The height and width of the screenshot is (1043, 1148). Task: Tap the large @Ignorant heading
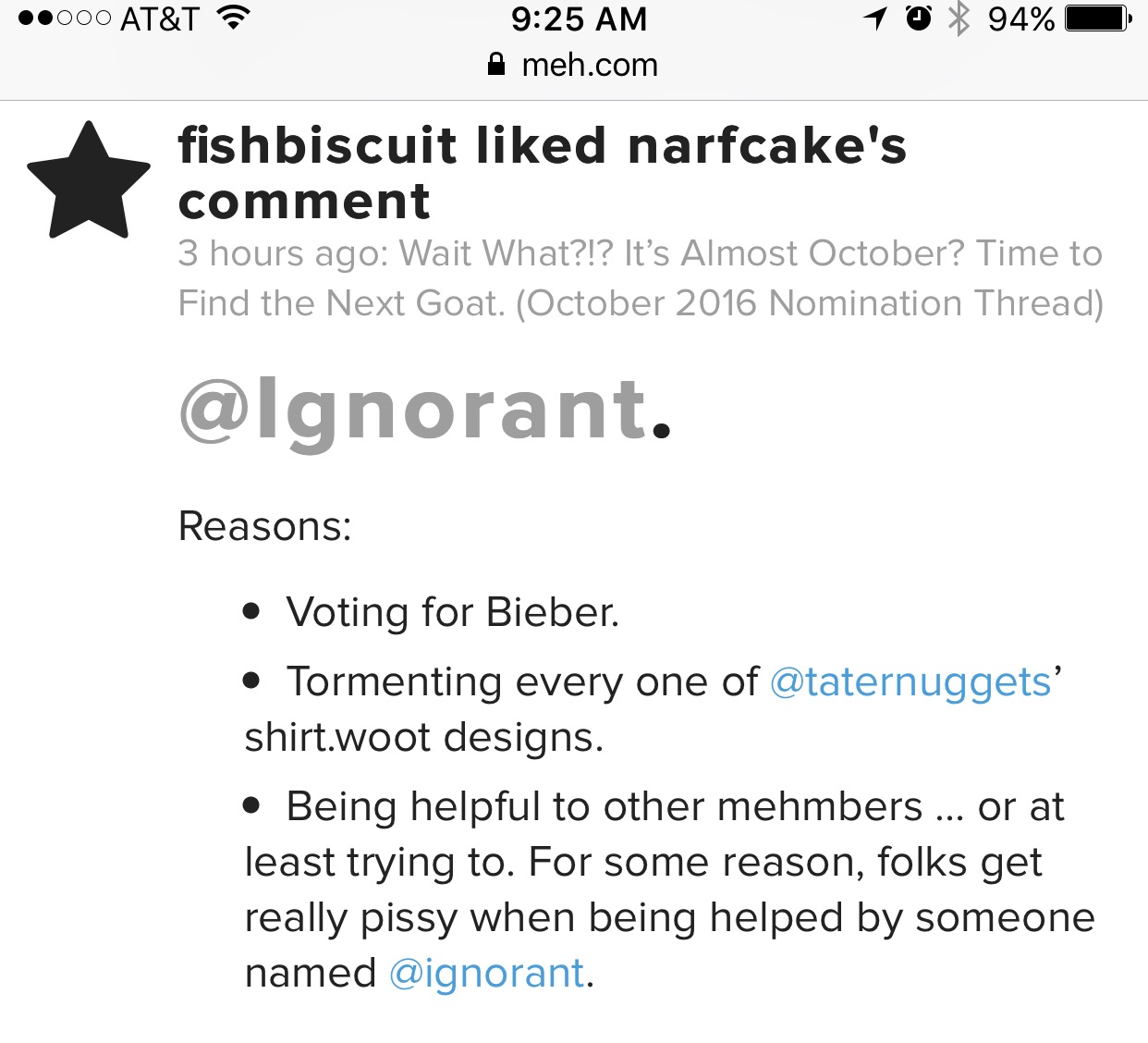click(x=425, y=410)
